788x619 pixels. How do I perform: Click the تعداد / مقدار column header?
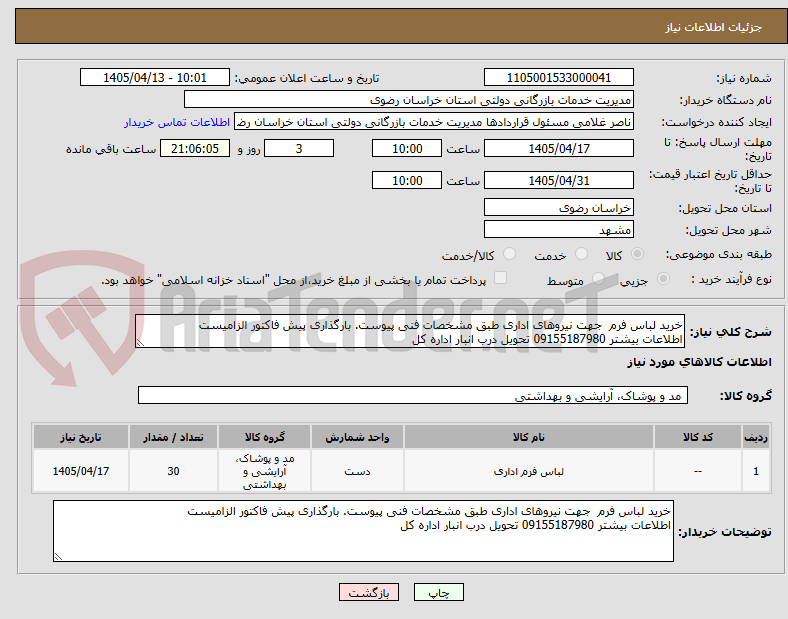click(x=173, y=437)
